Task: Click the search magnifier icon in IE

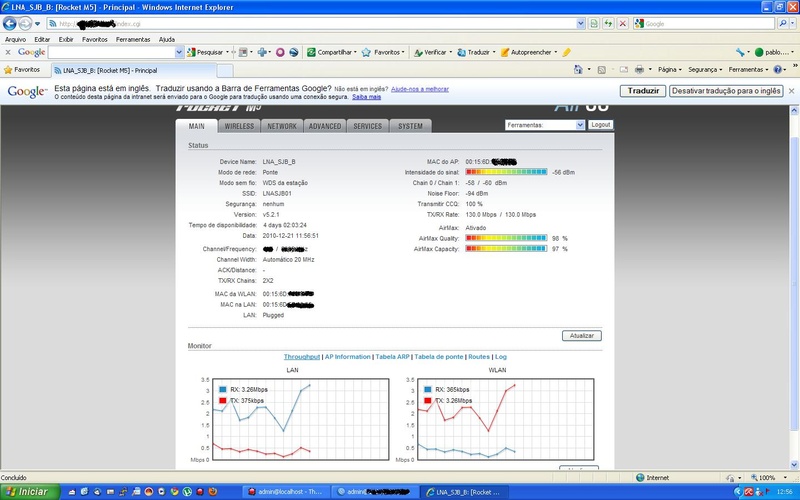Action: (782, 23)
